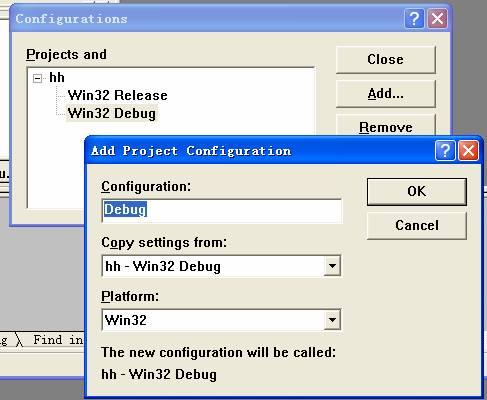The width and height of the screenshot is (487, 400).
Task: Select Win32 Debug in the projects tree
Action: [x=112, y=113]
